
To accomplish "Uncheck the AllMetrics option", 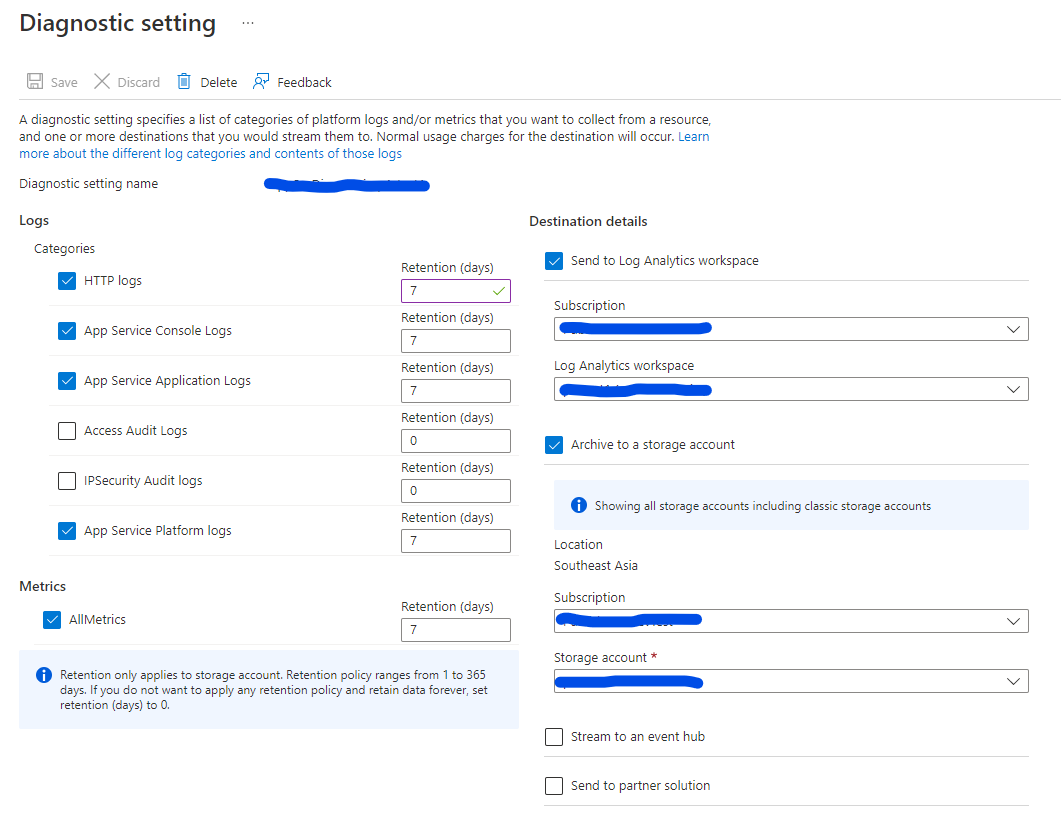I will coord(51,619).
